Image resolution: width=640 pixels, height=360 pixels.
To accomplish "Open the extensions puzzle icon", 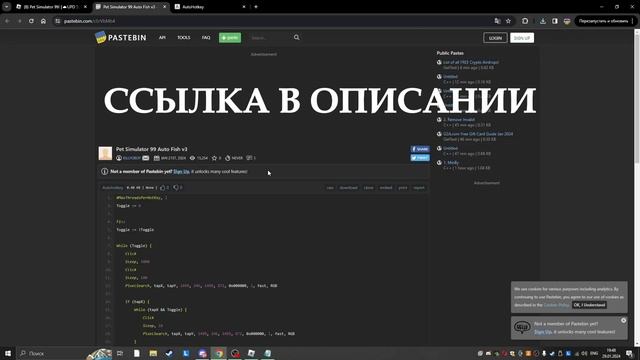I will click(525, 21).
